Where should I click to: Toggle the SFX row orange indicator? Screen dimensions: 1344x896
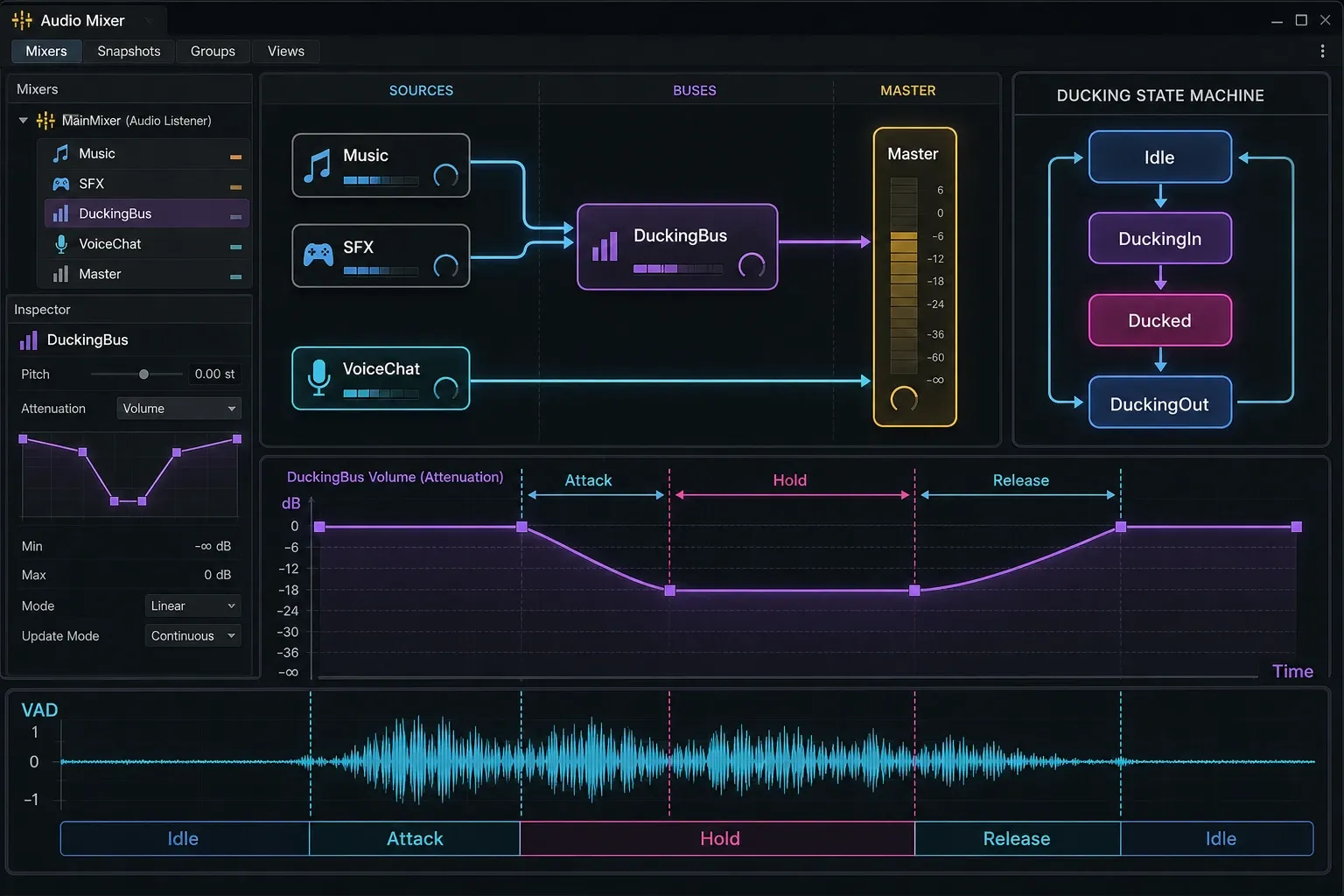[x=235, y=187]
